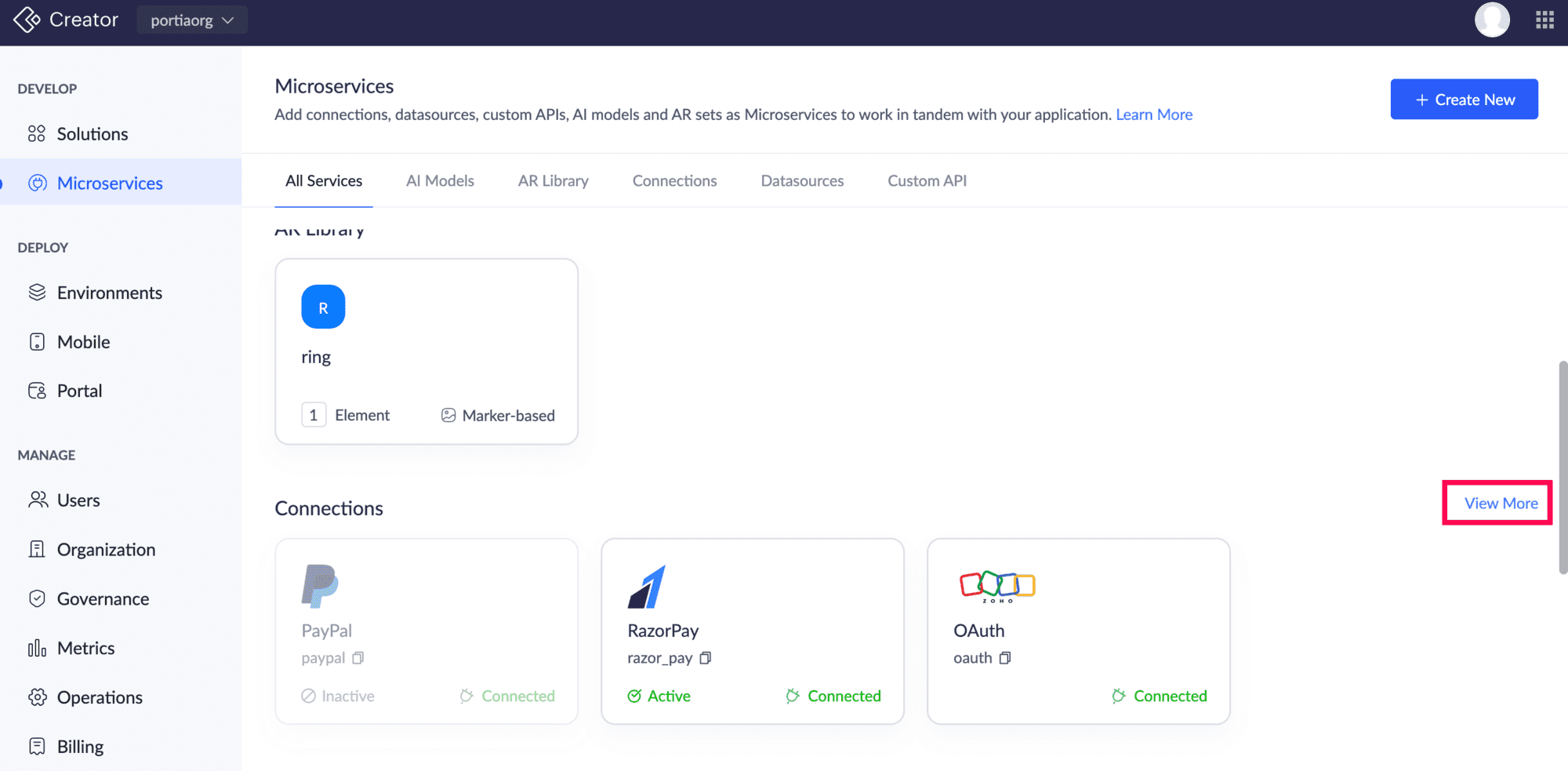1568x771 pixels.
Task: Open the AR Library tab
Action: click(x=554, y=181)
